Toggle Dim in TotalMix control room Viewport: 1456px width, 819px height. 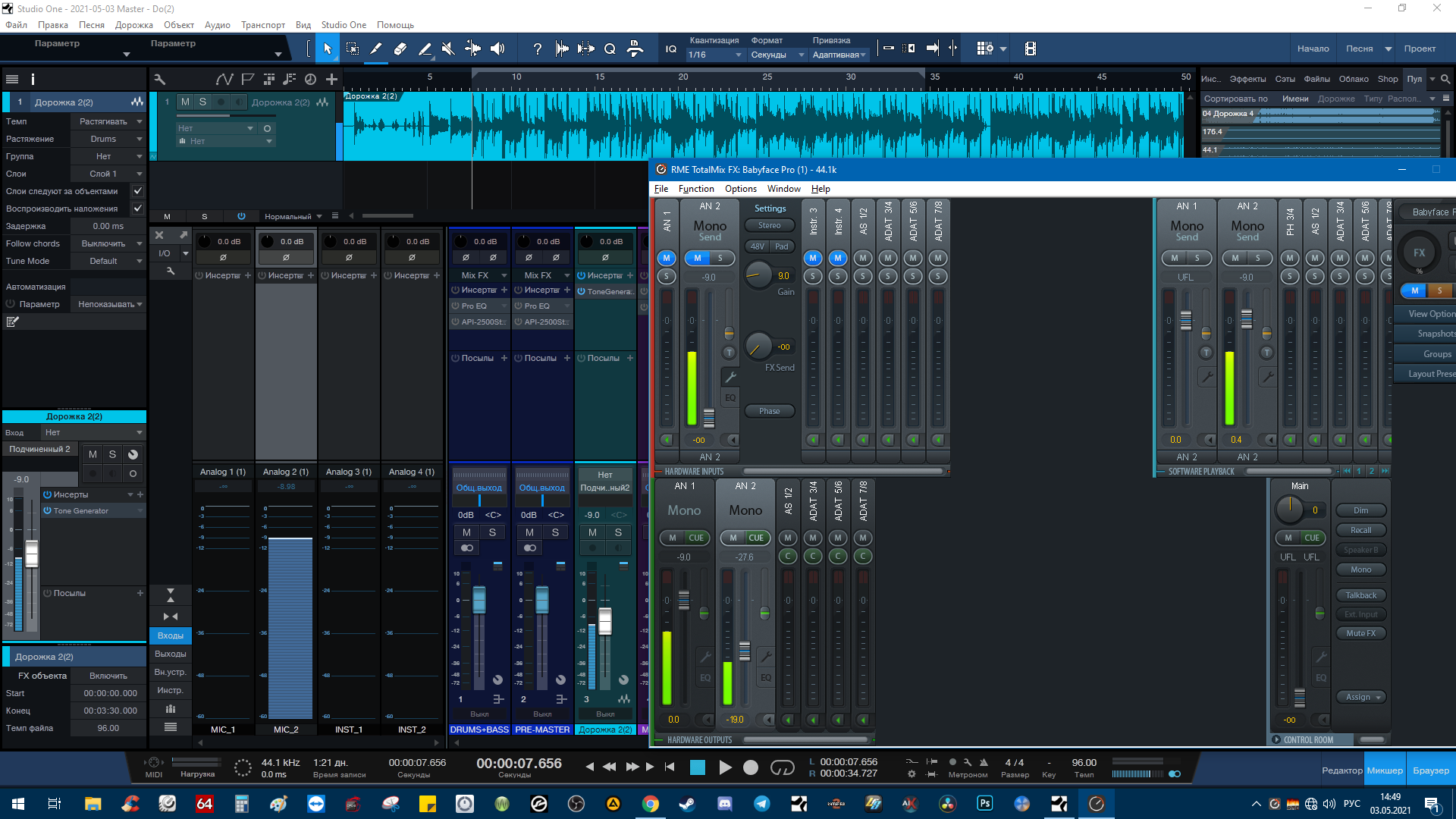(1360, 510)
